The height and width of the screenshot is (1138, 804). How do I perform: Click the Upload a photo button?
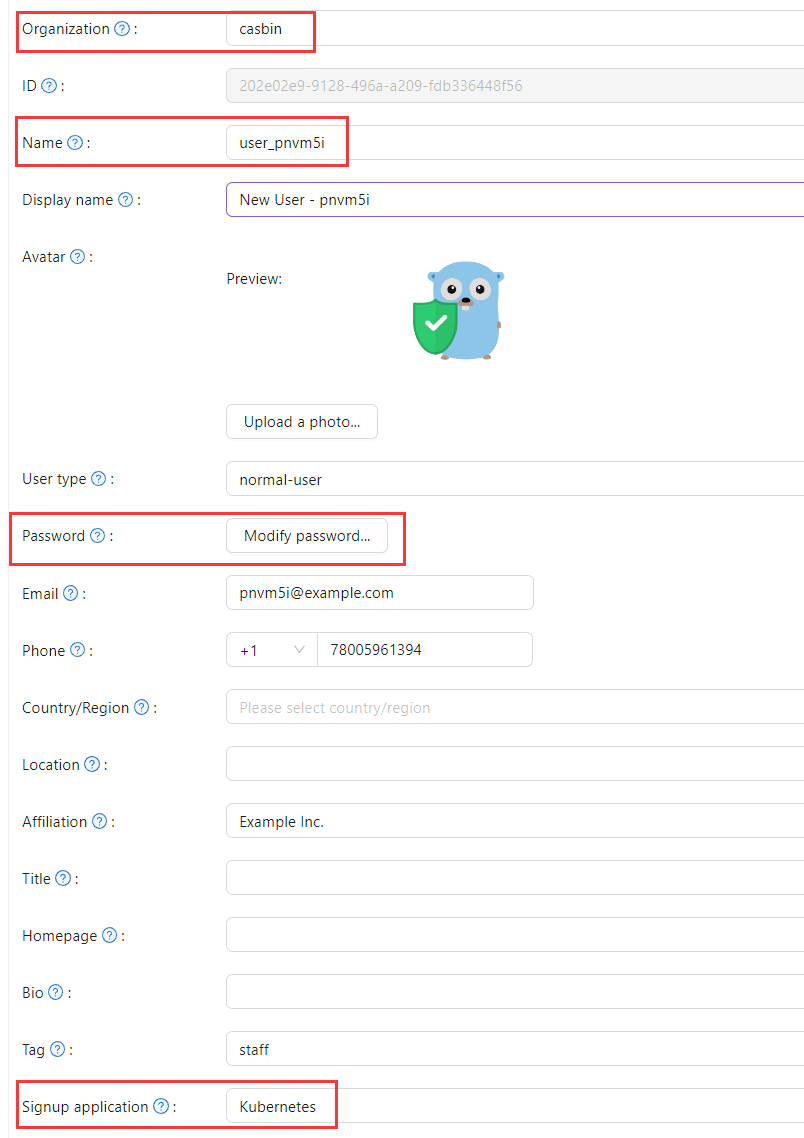pyautogui.click(x=301, y=421)
